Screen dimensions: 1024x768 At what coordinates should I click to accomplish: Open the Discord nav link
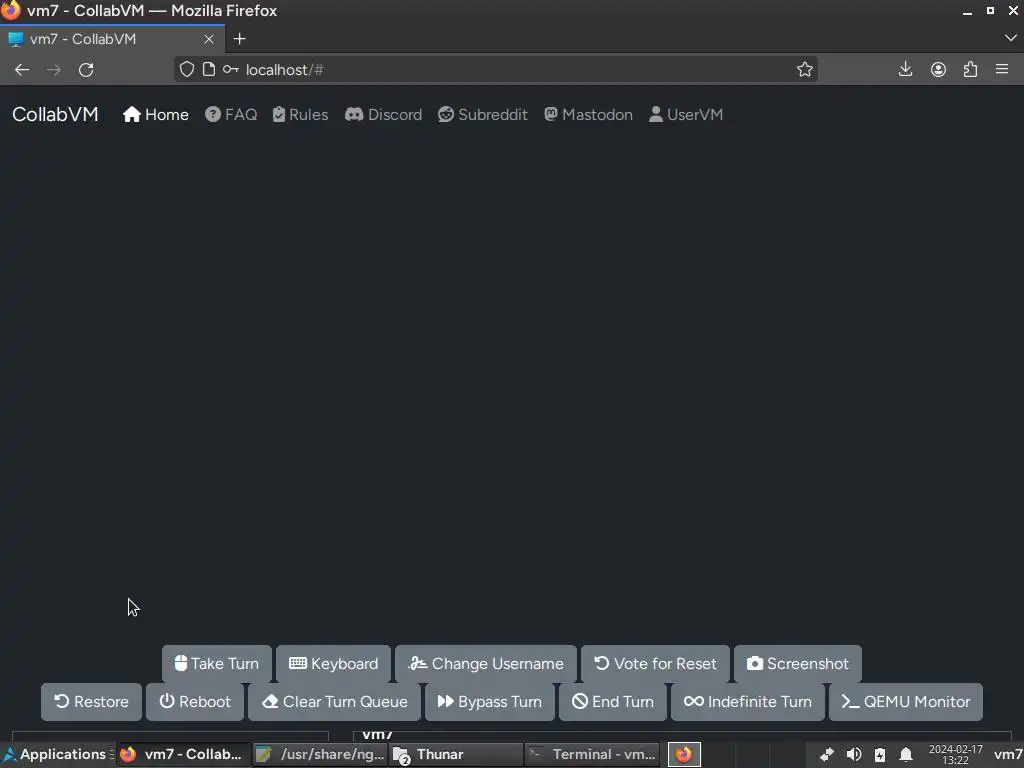pos(383,114)
